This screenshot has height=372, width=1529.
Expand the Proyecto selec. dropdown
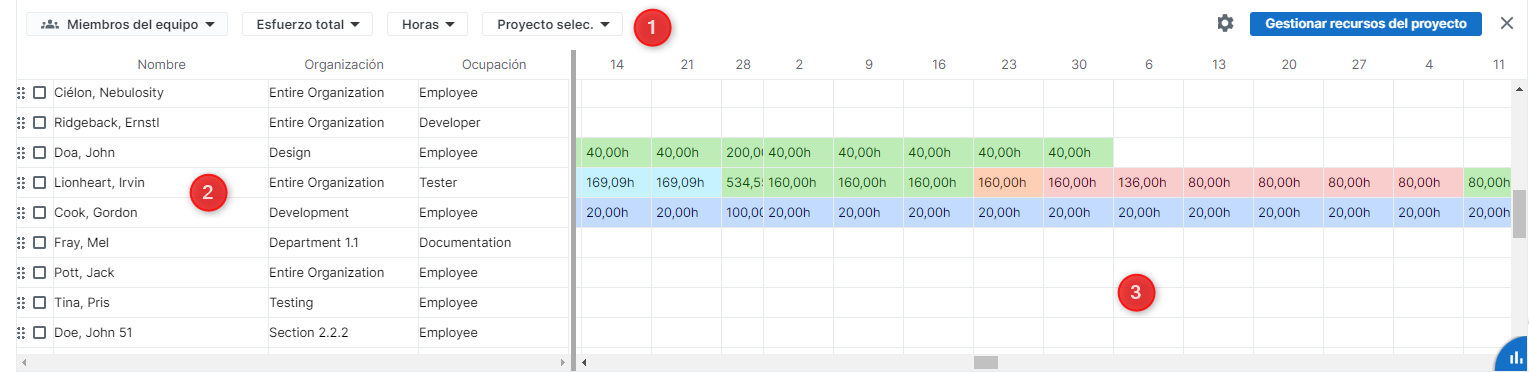(552, 24)
